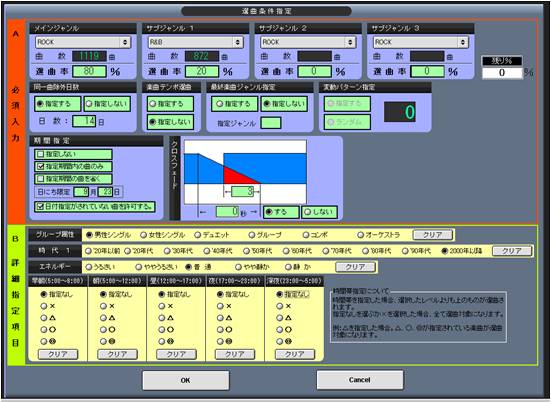551x403 pixels.
Task: Click the sub genre 3 選曲率 percentage field
Action: (427, 71)
